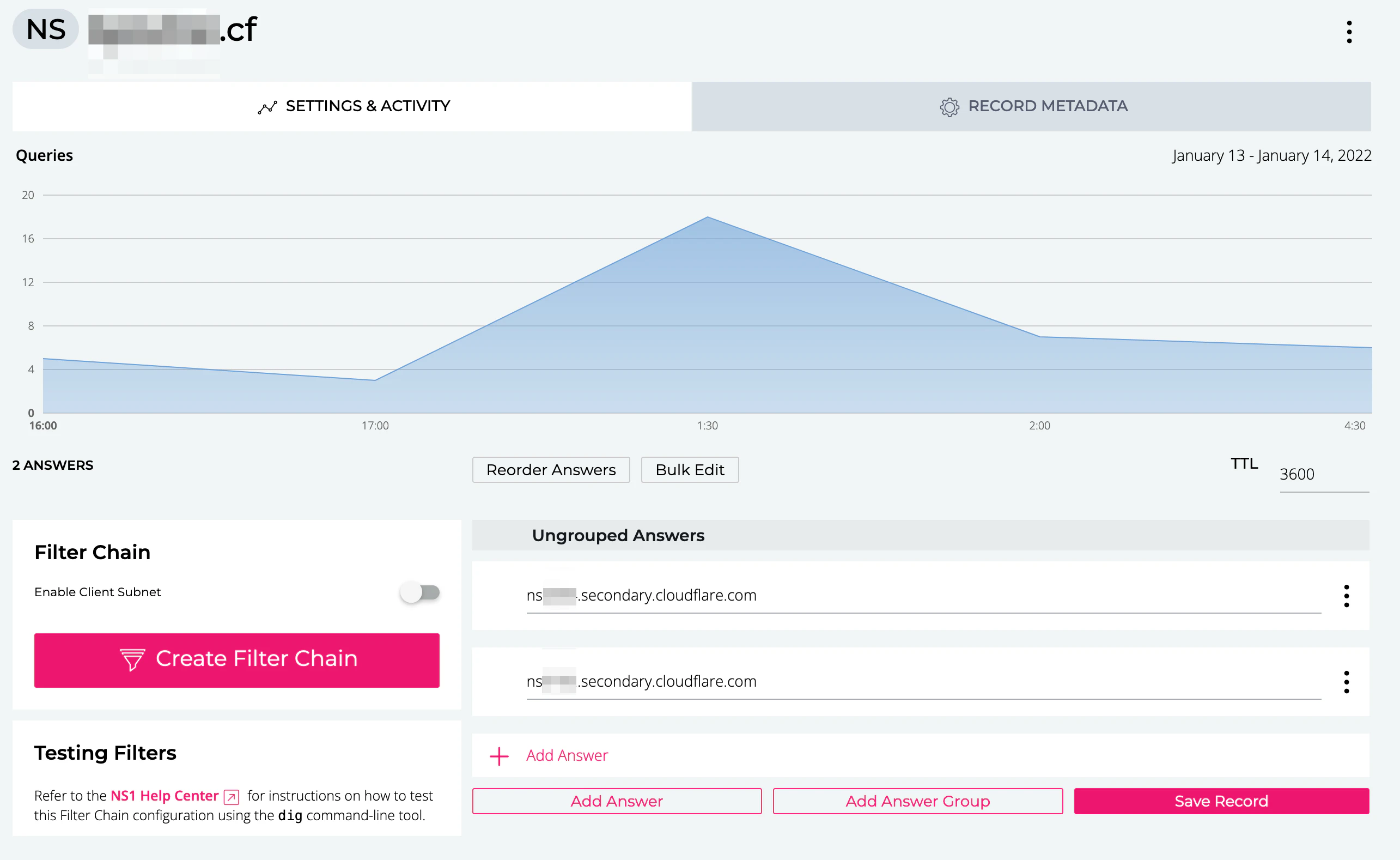Open Bulk Edit for answers

[x=690, y=470]
